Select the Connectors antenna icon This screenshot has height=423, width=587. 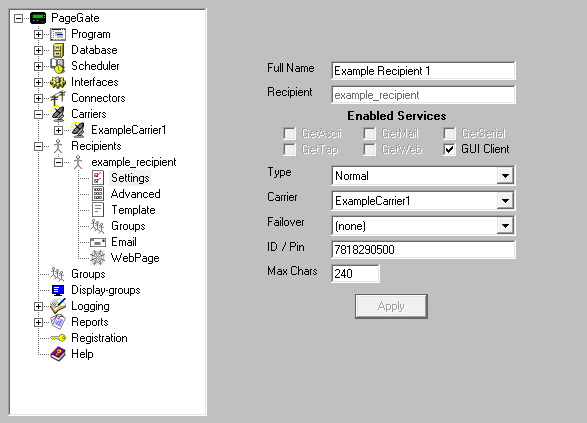click(x=58, y=98)
